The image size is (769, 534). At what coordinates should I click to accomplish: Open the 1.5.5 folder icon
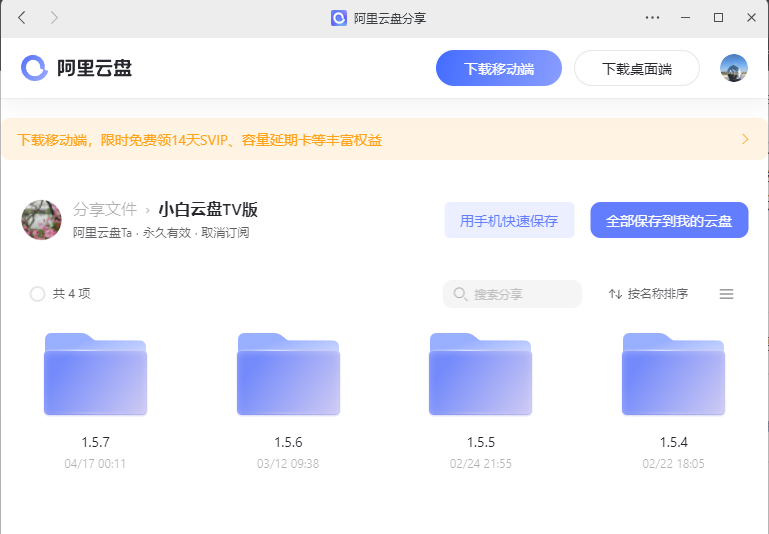coord(481,374)
